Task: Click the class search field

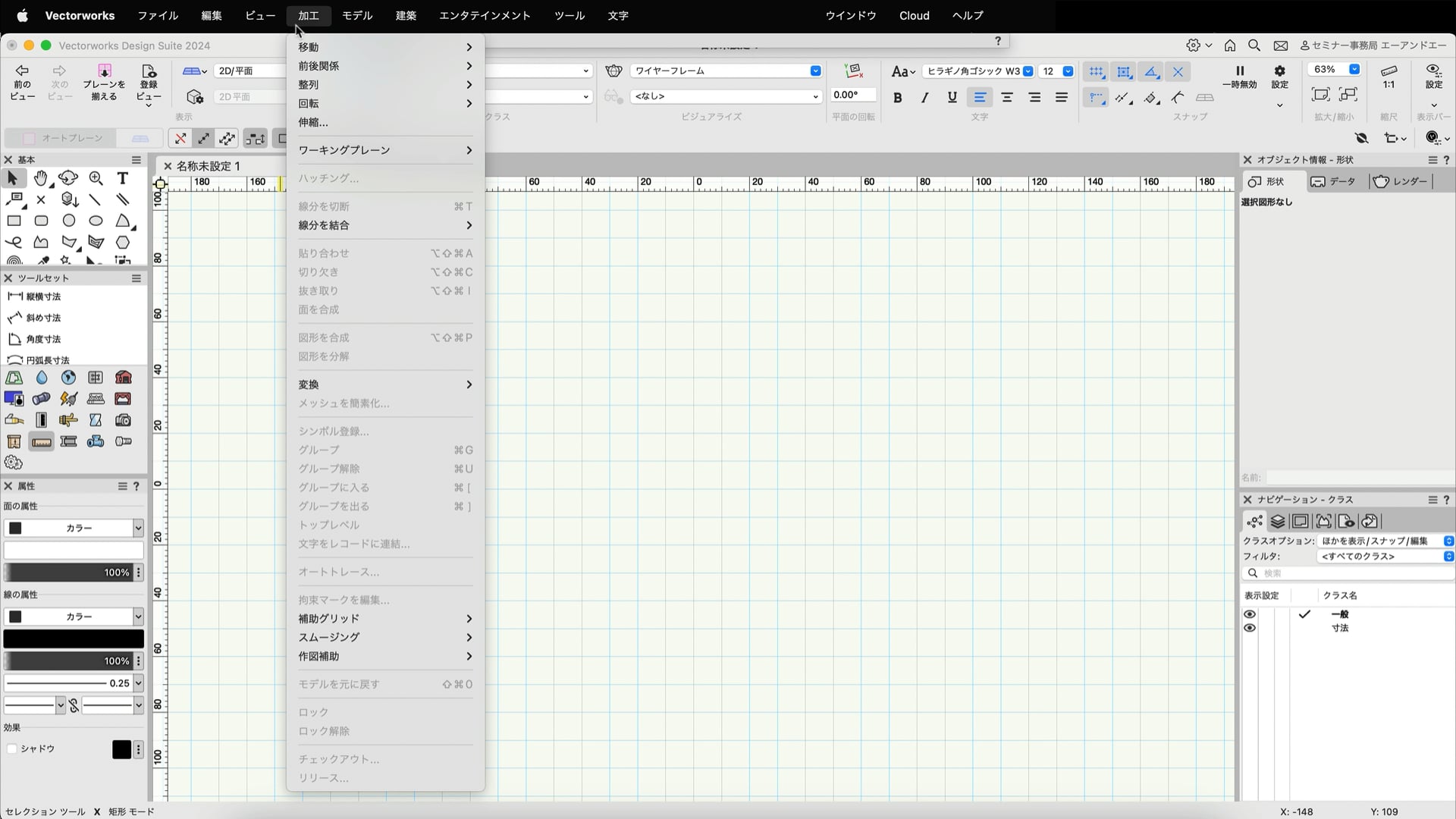Action: tap(1348, 573)
